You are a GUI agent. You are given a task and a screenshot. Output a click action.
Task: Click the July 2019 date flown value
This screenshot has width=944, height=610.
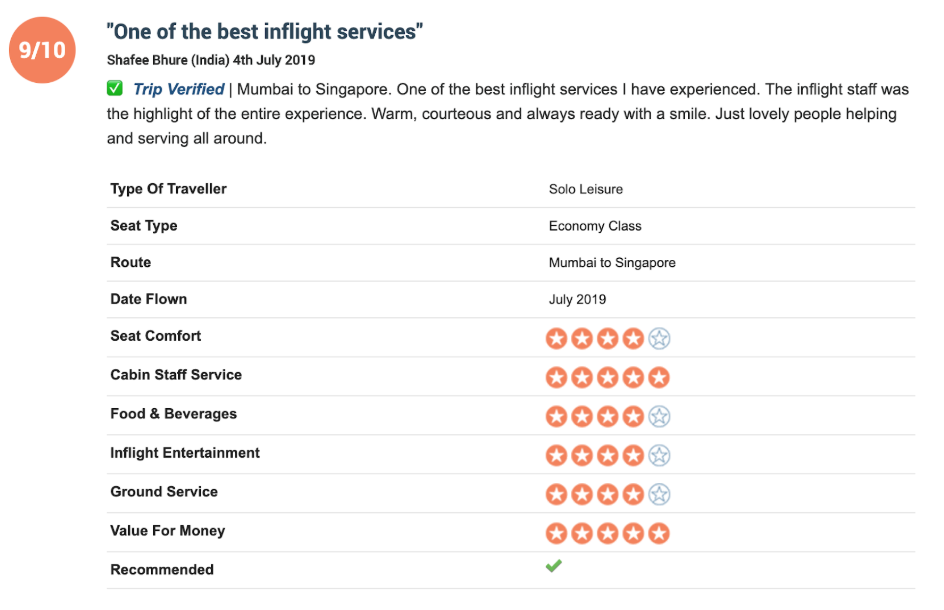pyautogui.click(x=577, y=299)
